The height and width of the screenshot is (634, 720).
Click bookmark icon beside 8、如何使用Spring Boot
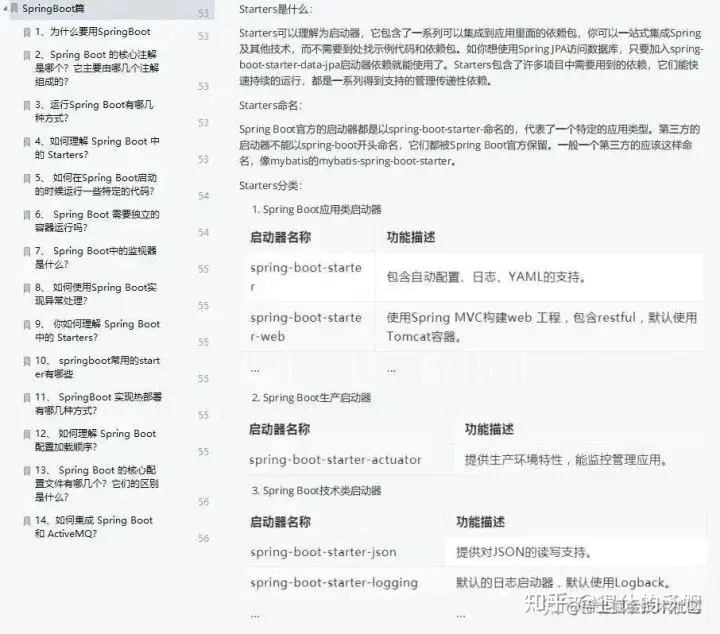(x=27, y=288)
